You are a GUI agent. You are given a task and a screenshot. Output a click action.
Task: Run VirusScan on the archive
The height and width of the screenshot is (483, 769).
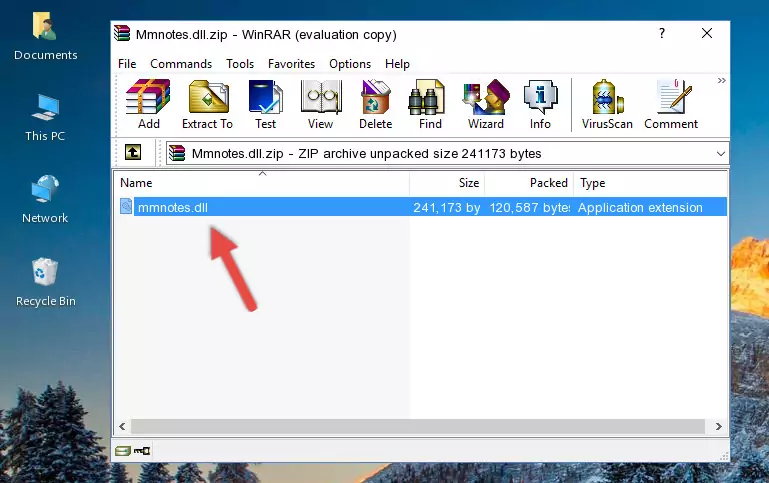coord(607,104)
